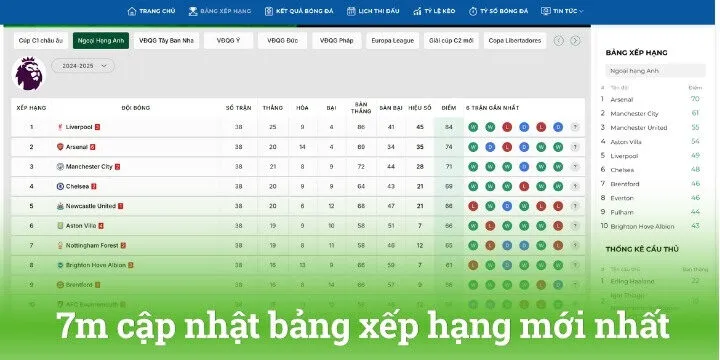Sort table by Số trận column header
Viewport: 720px width, 360px height.
(239, 108)
